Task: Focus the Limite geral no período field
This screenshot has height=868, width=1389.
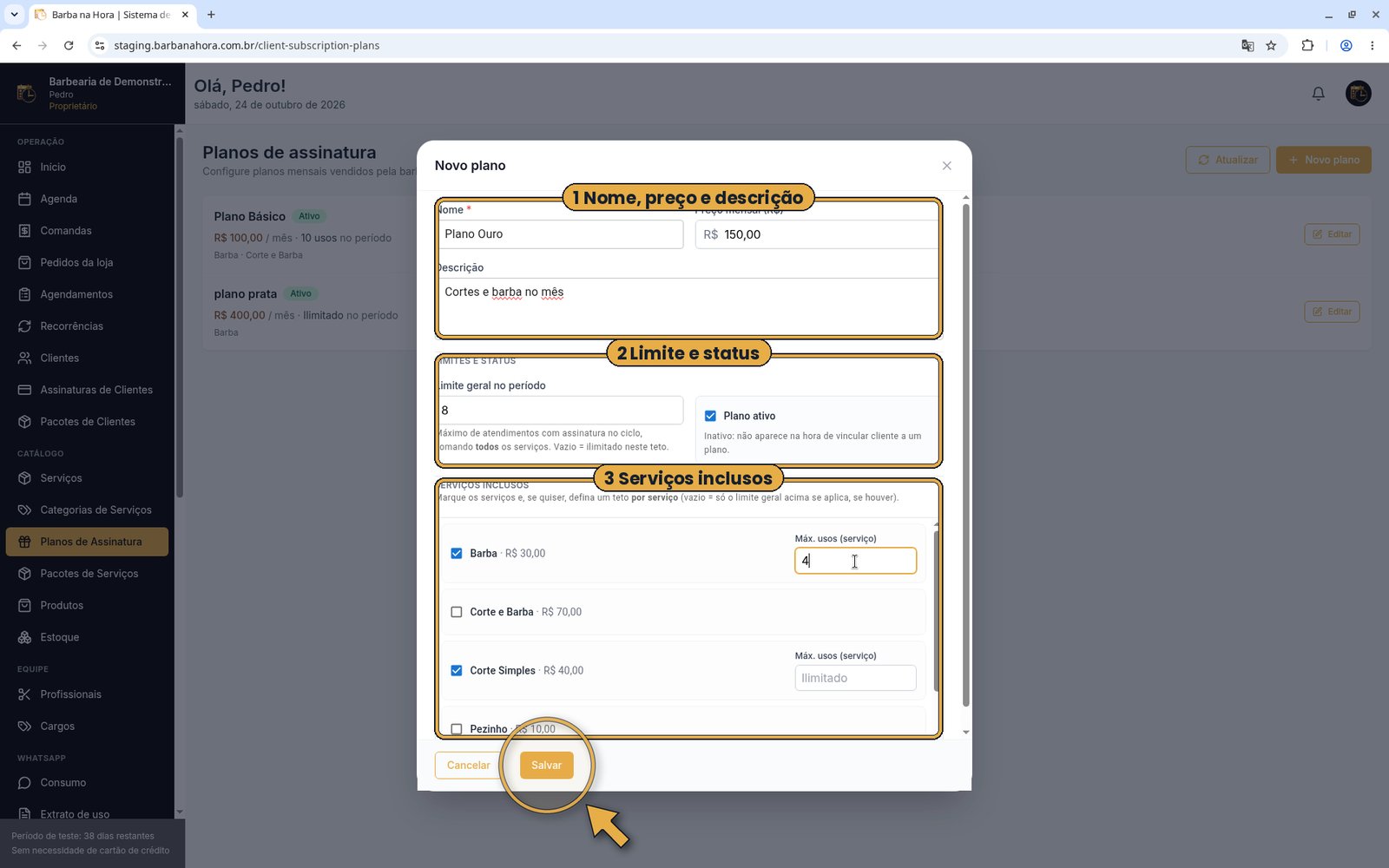Action: tap(561, 411)
